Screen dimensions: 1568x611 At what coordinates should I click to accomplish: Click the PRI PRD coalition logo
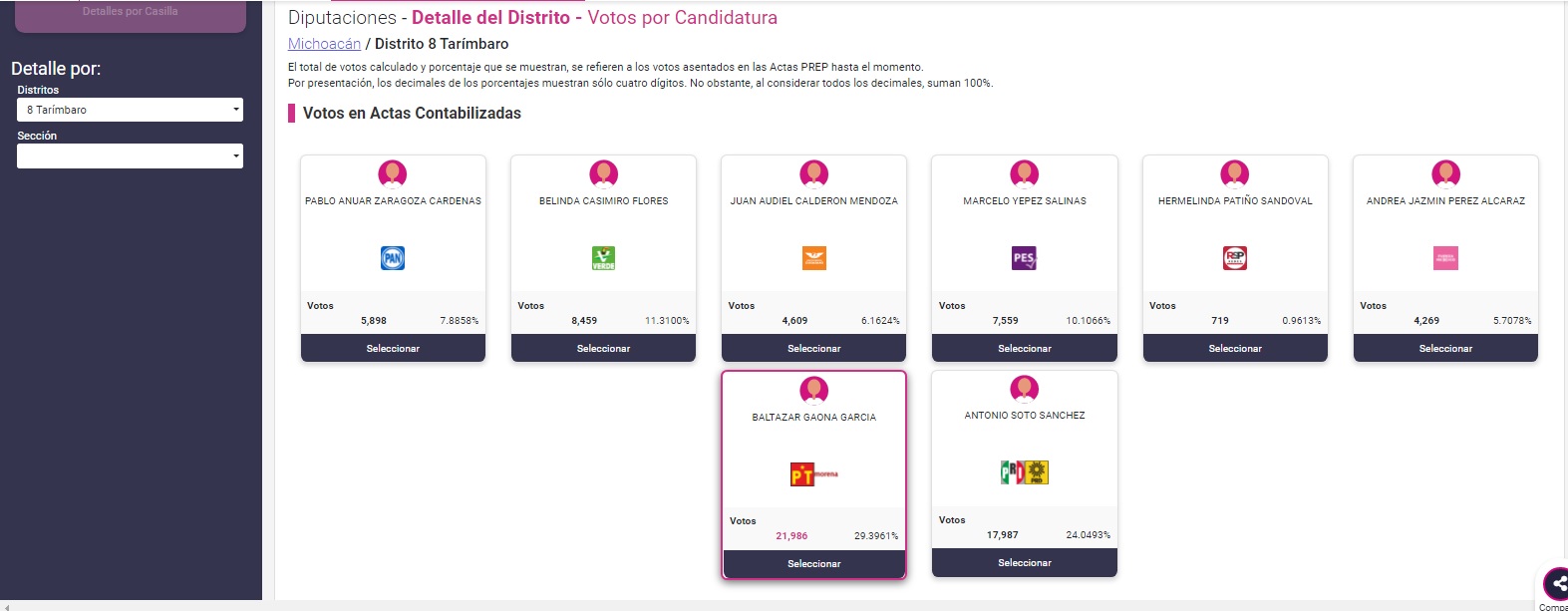pyautogui.click(x=1025, y=472)
